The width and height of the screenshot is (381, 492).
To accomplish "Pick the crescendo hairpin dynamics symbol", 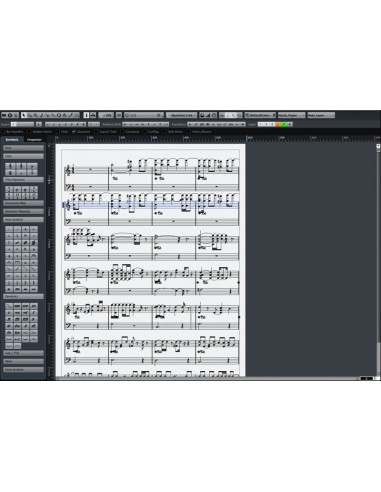I will coord(26,333).
